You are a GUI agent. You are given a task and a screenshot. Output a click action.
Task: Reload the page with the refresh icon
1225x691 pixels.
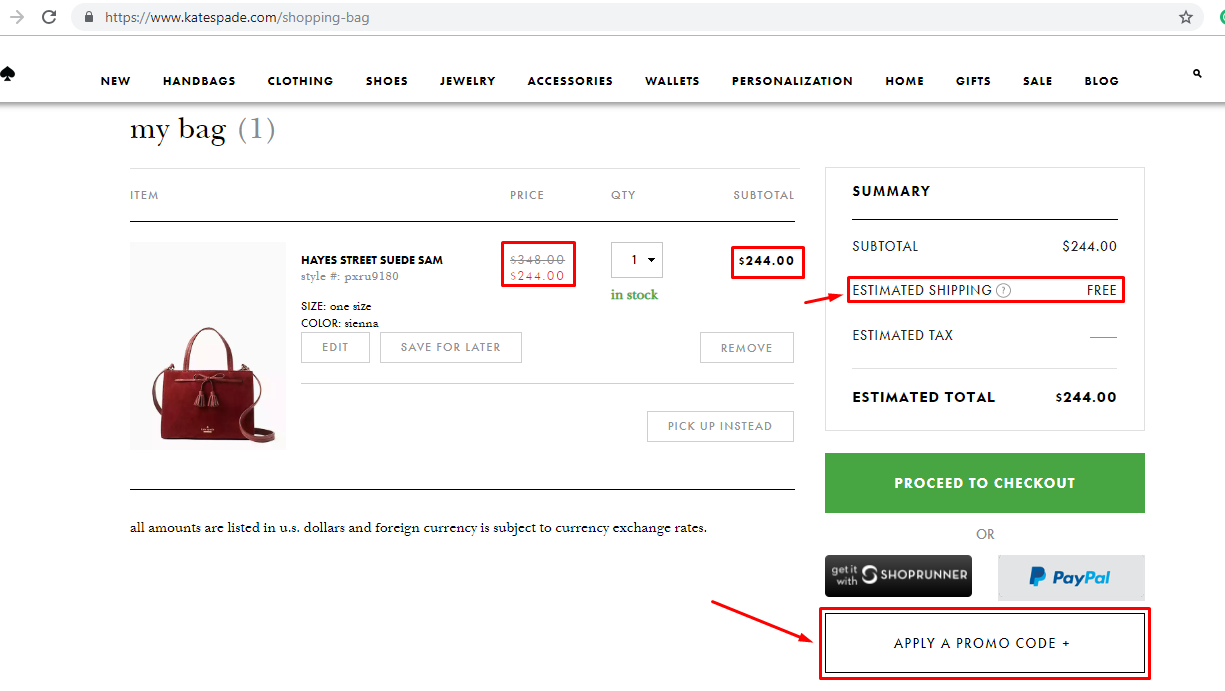[49, 17]
